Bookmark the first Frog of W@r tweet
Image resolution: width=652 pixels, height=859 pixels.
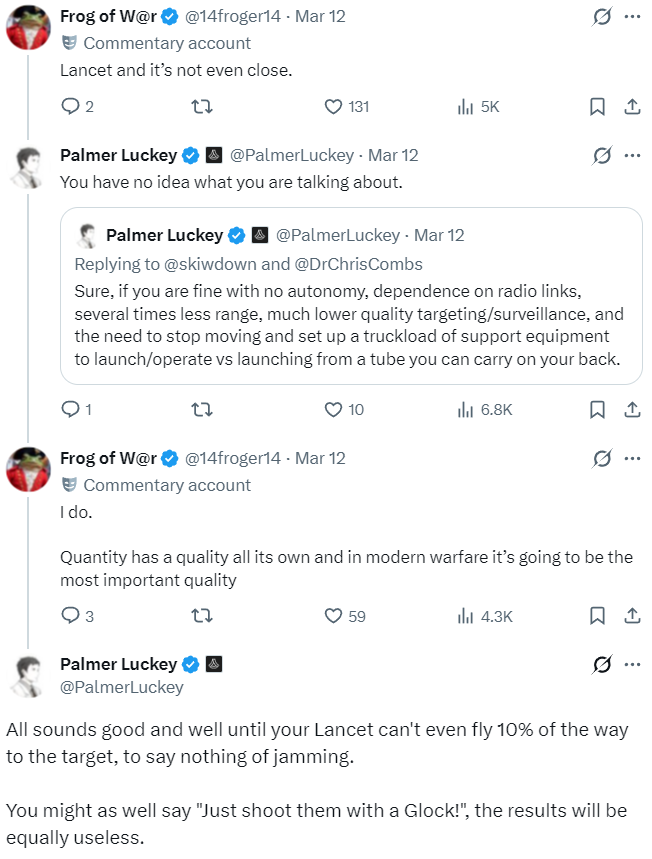pyautogui.click(x=597, y=107)
